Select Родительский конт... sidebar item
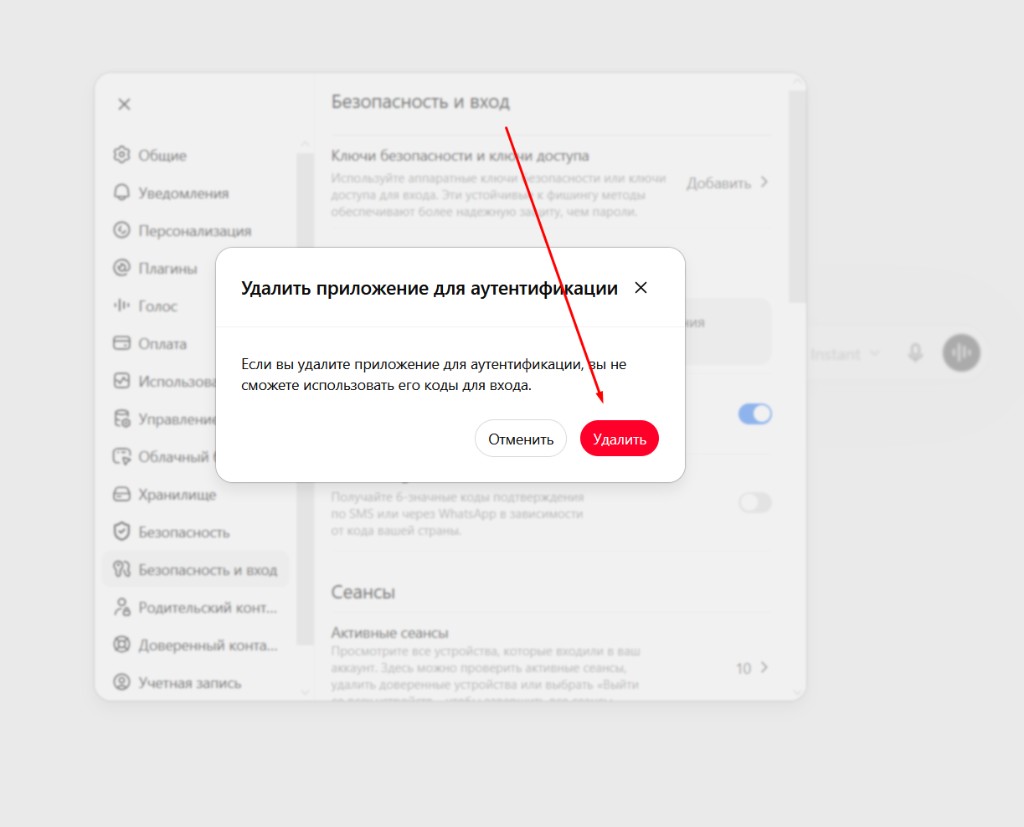 (x=195, y=608)
